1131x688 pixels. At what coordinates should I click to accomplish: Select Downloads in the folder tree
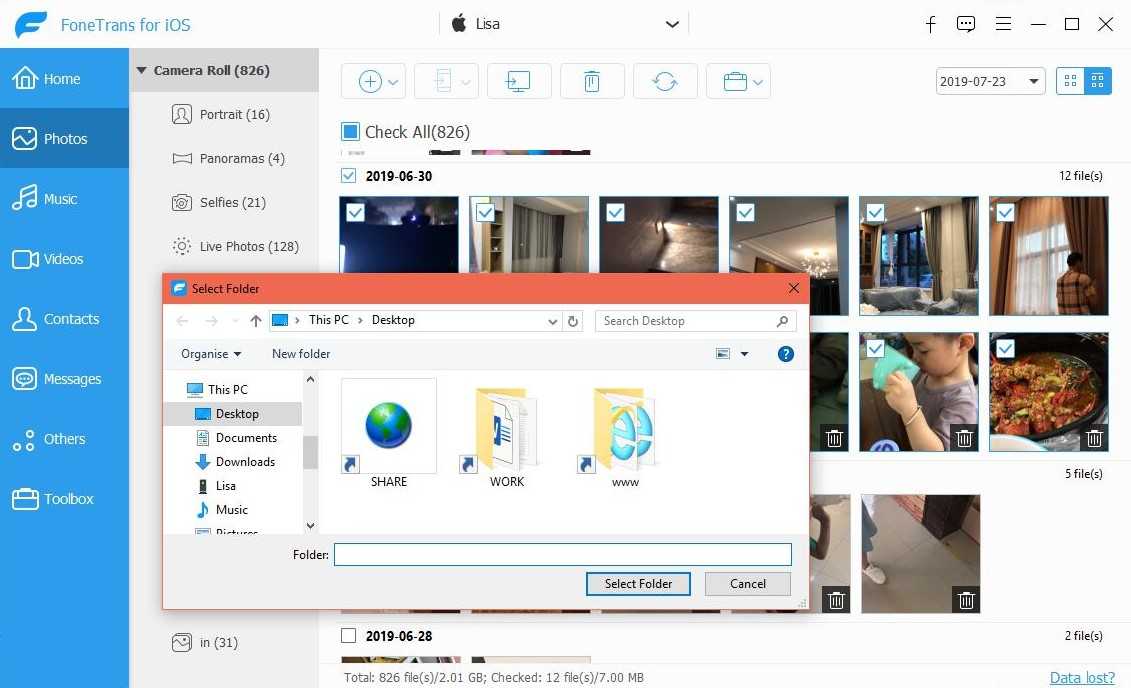(x=245, y=462)
